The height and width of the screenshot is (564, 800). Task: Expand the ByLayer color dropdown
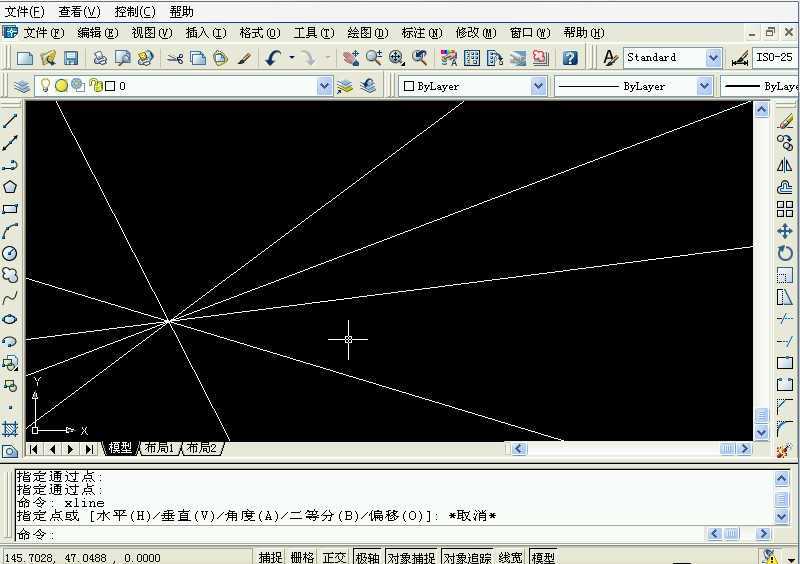[538, 86]
